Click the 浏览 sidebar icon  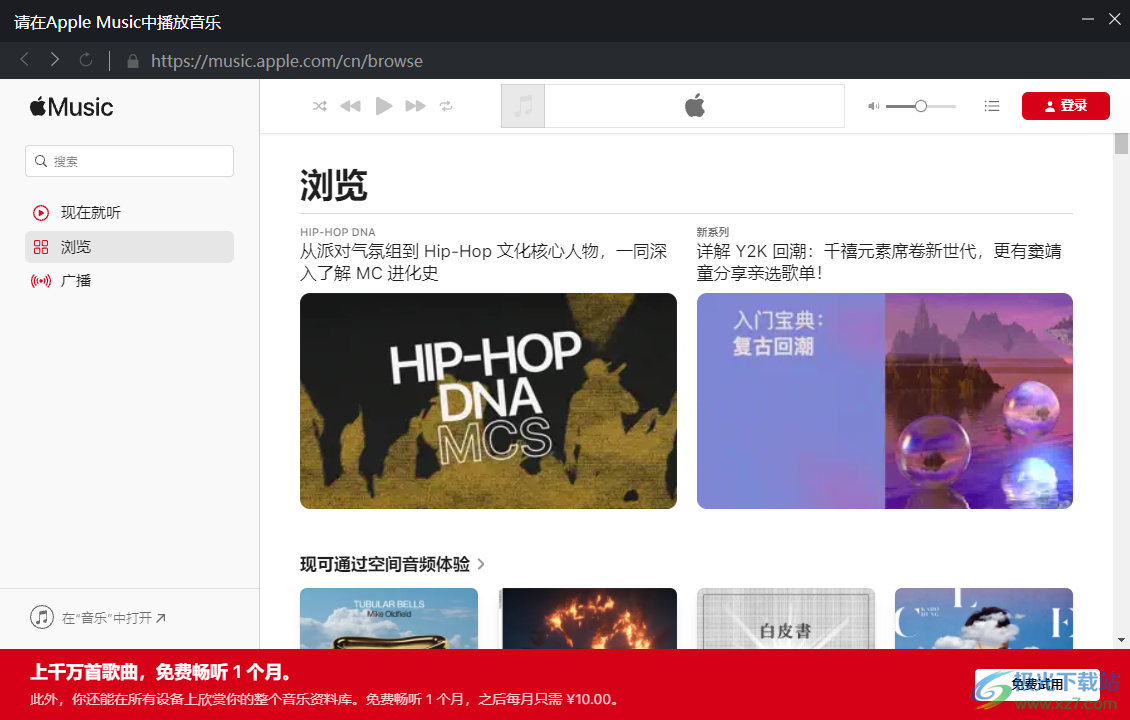click(41, 247)
